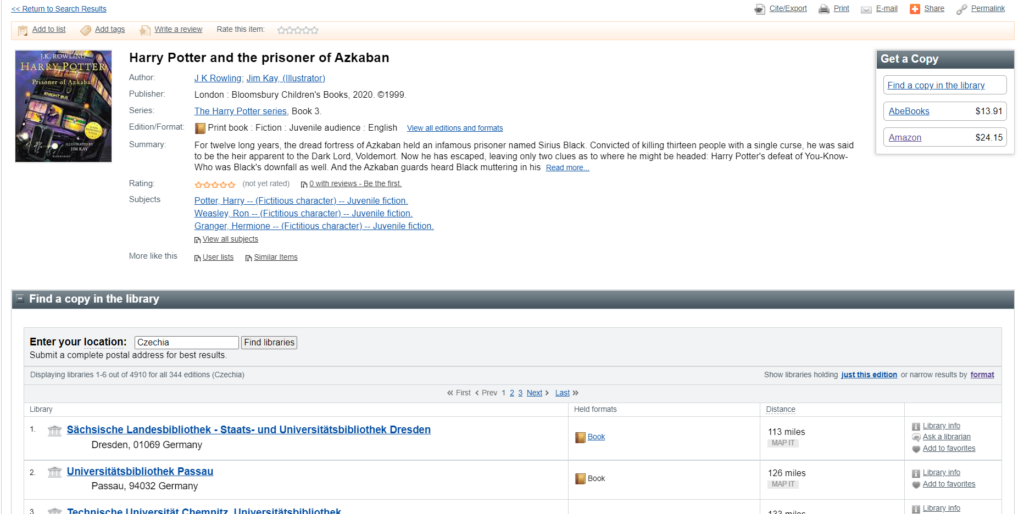Click the info icon in Passau library's row
The width and height of the screenshot is (1024, 514).
pos(916,473)
